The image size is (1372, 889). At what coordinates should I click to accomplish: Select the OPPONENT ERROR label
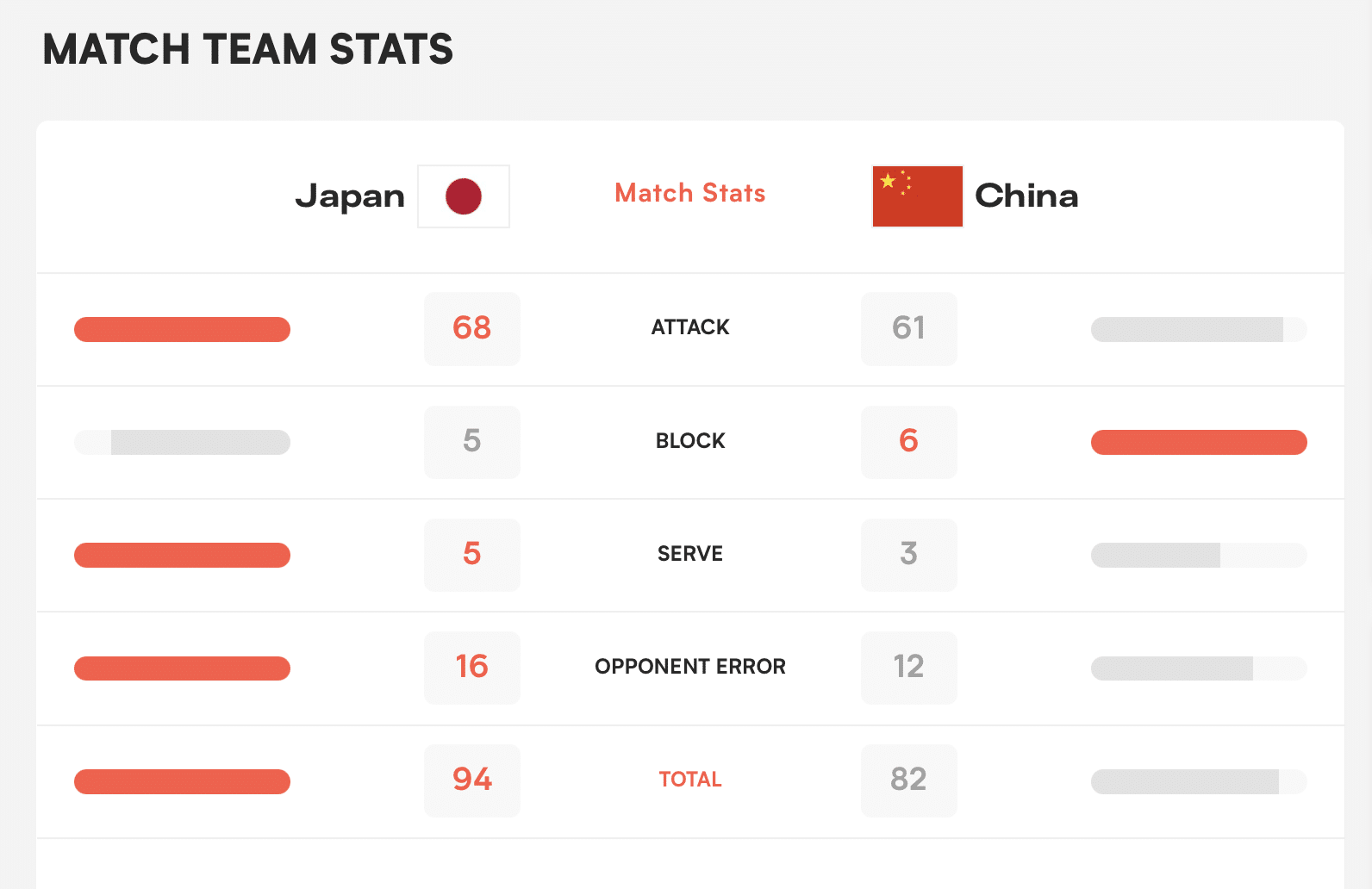(689, 667)
